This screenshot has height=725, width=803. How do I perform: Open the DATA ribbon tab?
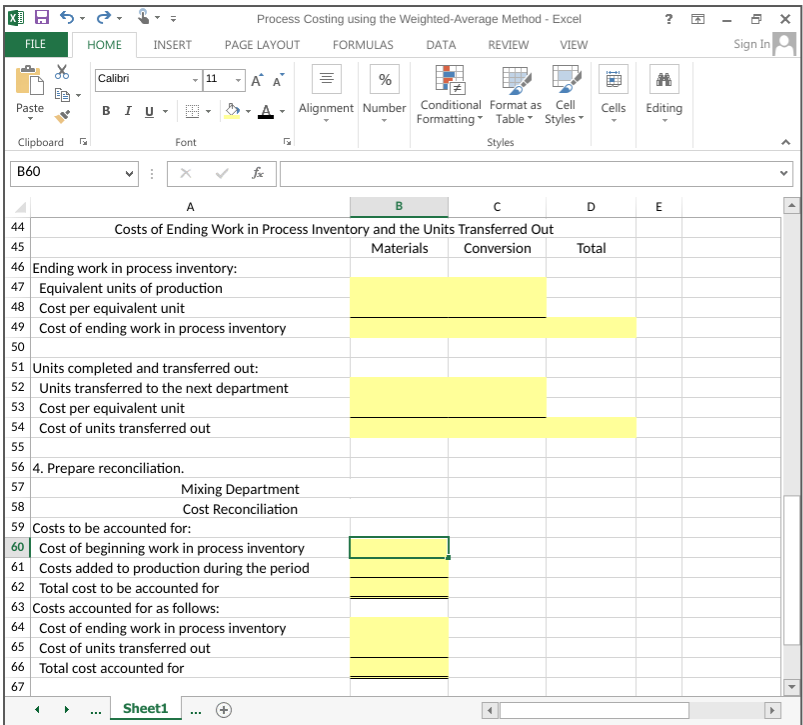pos(441,45)
